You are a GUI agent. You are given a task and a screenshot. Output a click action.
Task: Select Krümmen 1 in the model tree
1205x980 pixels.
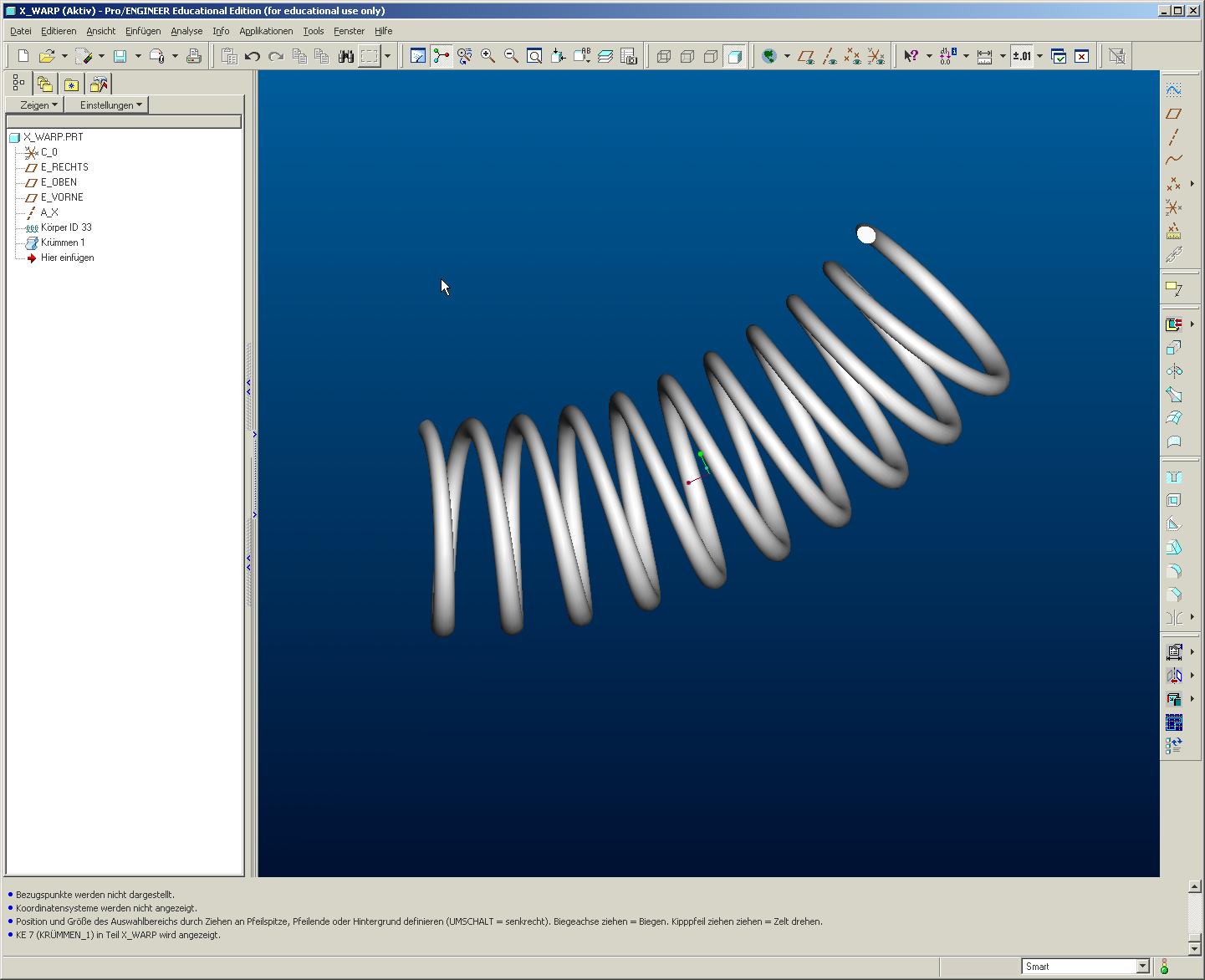coord(63,242)
